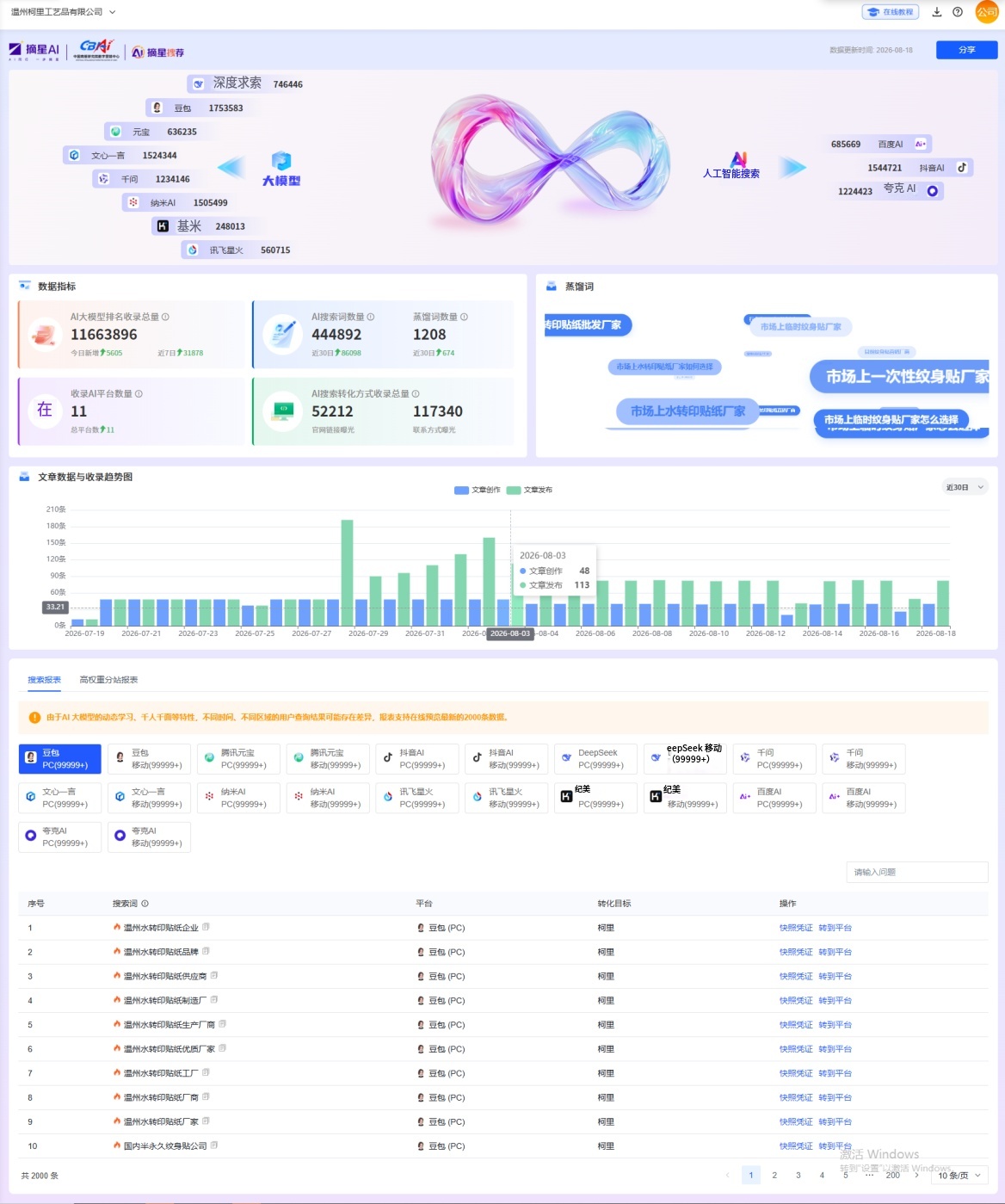1005x1204 pixels.
Task: Open the 近30日 date range dropdown
Action: (965, 487)
